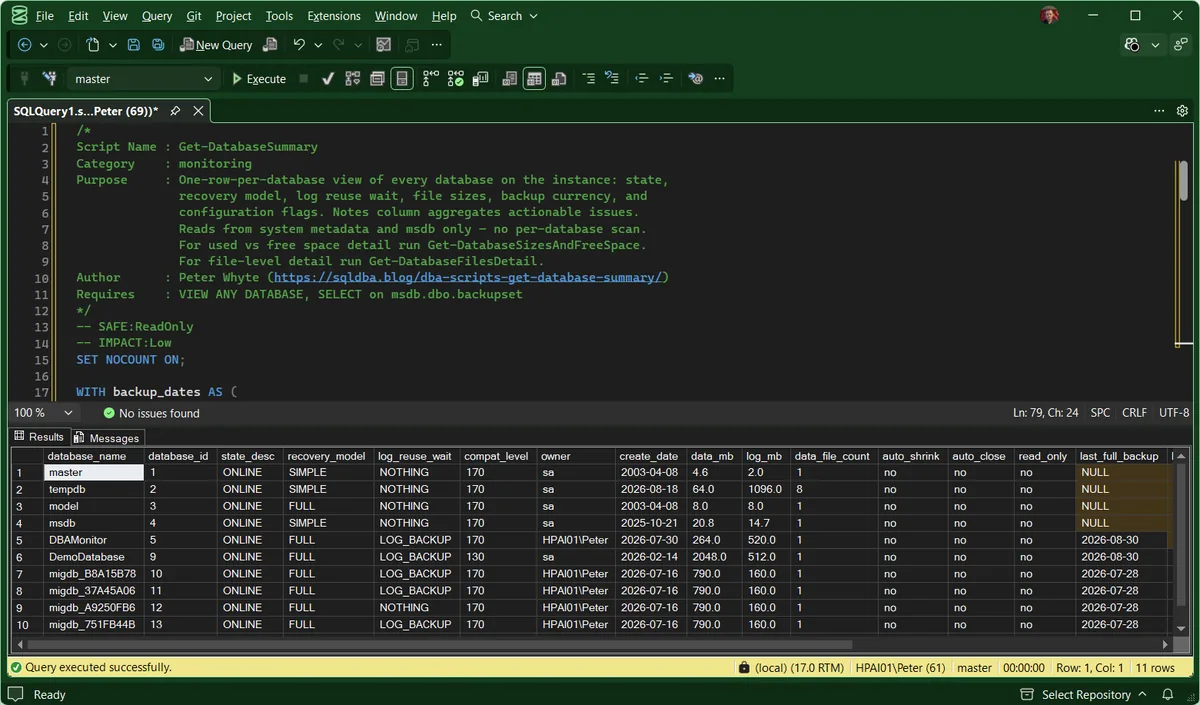Screen dimensions: 1200x705
Task: Expand the Copilot dropdown arrow
Action: tap(1155, 45)
